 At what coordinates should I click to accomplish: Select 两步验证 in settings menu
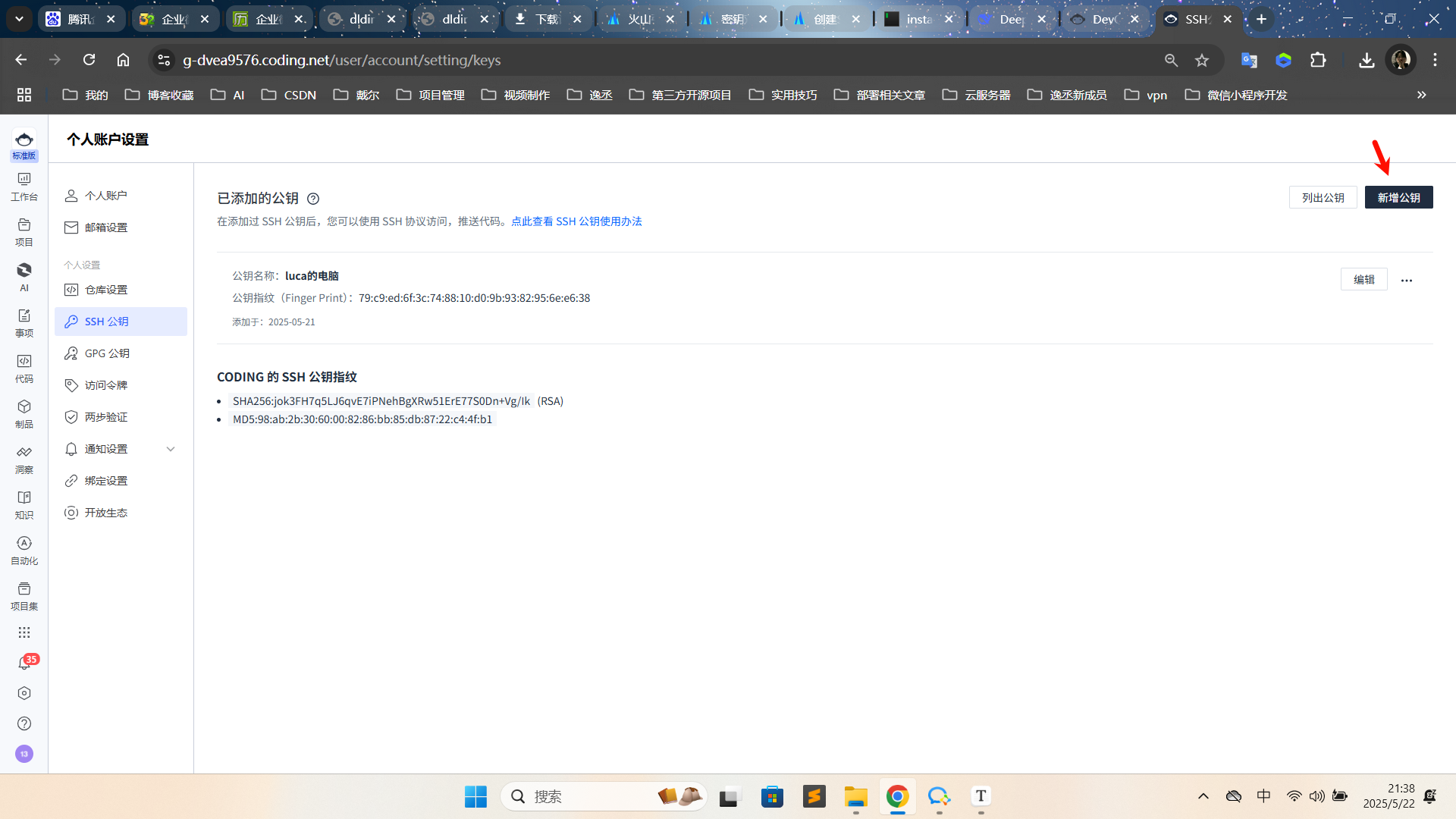(106, 417)
